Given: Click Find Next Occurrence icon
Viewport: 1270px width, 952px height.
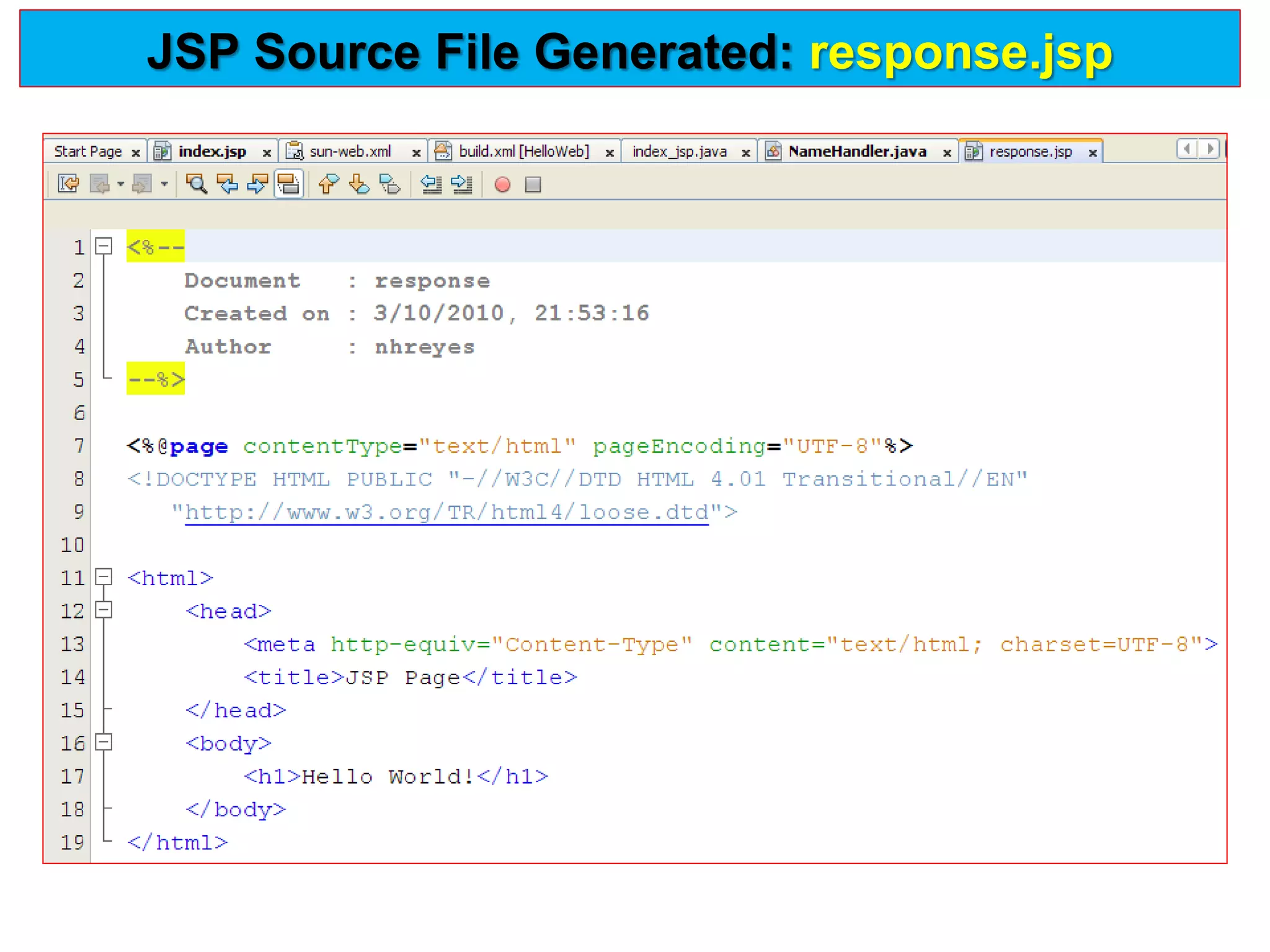Looking at the screenshot, I should point(257,184).
